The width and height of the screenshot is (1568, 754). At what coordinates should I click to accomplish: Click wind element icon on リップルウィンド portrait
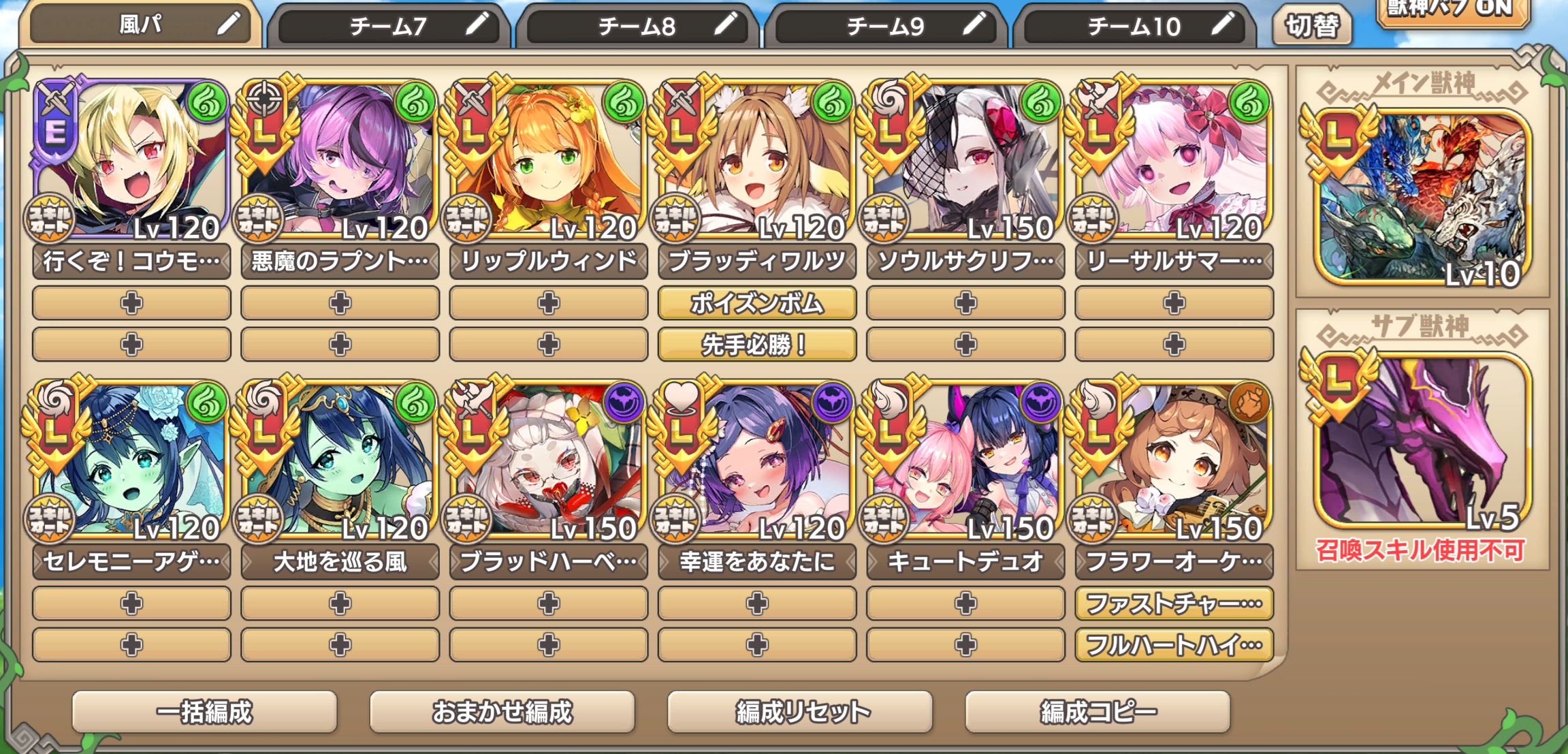pos(623,103)
